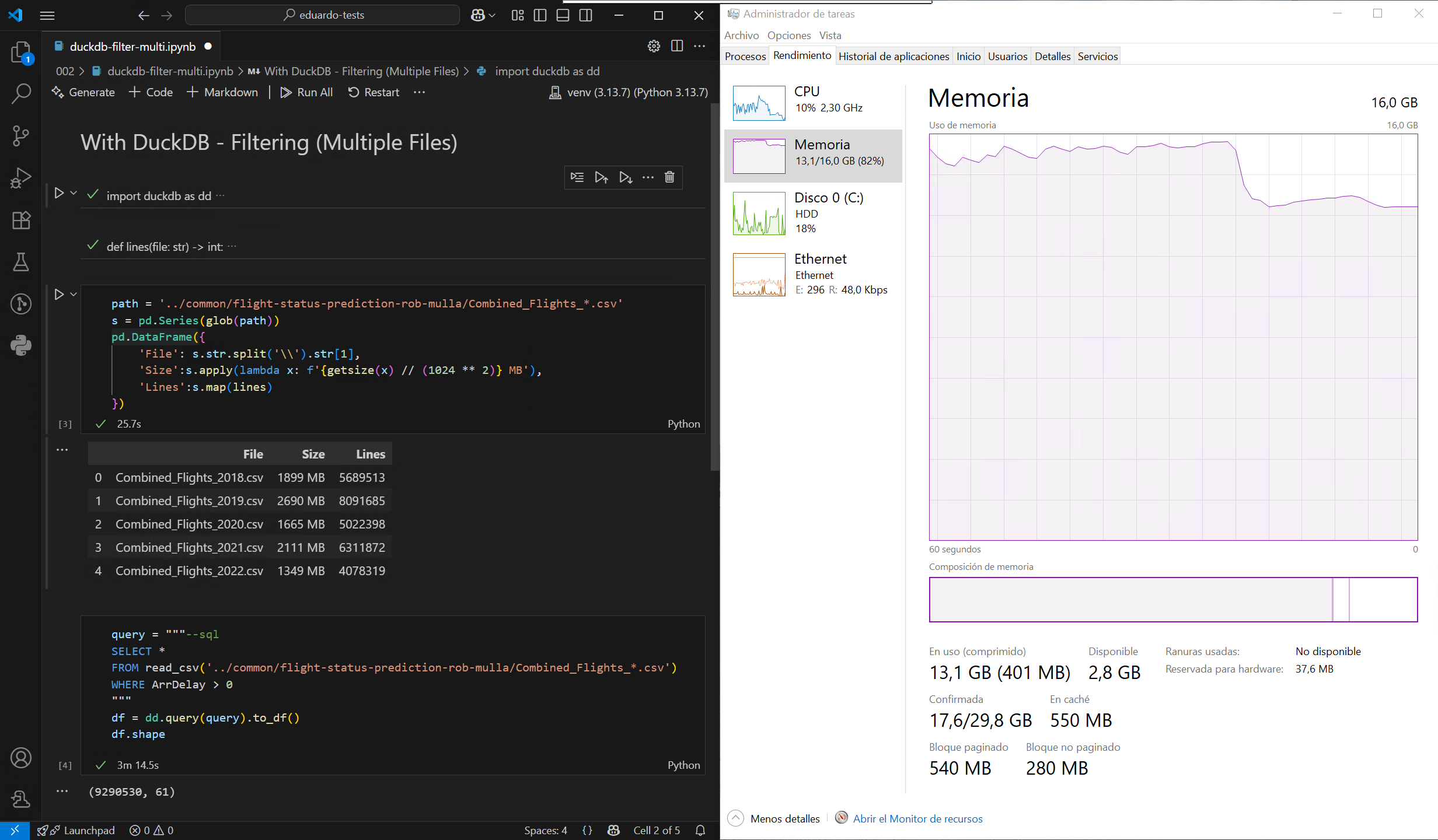The image size is (1438, 840).
Task: Open the Testing (flask) view
Action: point(21,262)
